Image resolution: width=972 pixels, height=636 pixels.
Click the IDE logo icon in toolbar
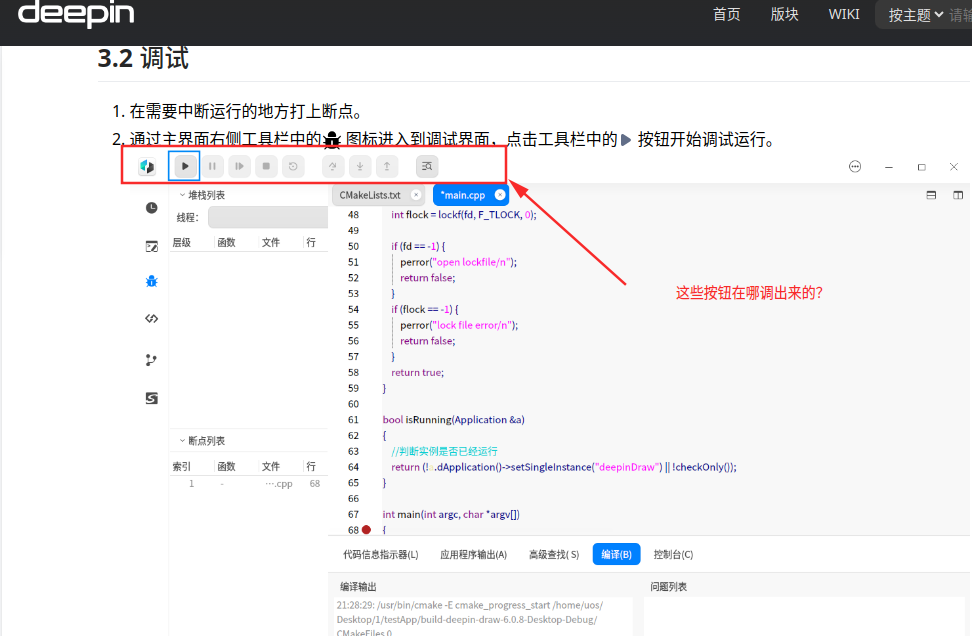pos(147,166)
